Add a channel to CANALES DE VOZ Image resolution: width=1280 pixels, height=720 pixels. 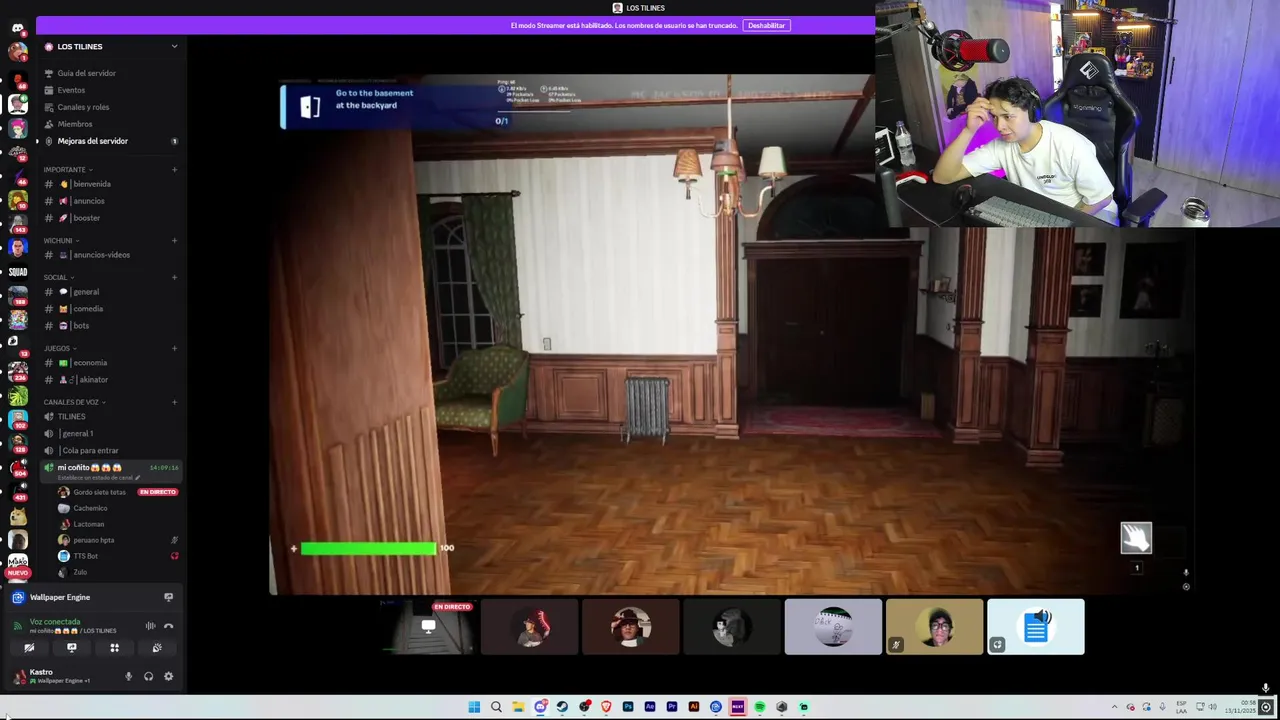[174, 402]
